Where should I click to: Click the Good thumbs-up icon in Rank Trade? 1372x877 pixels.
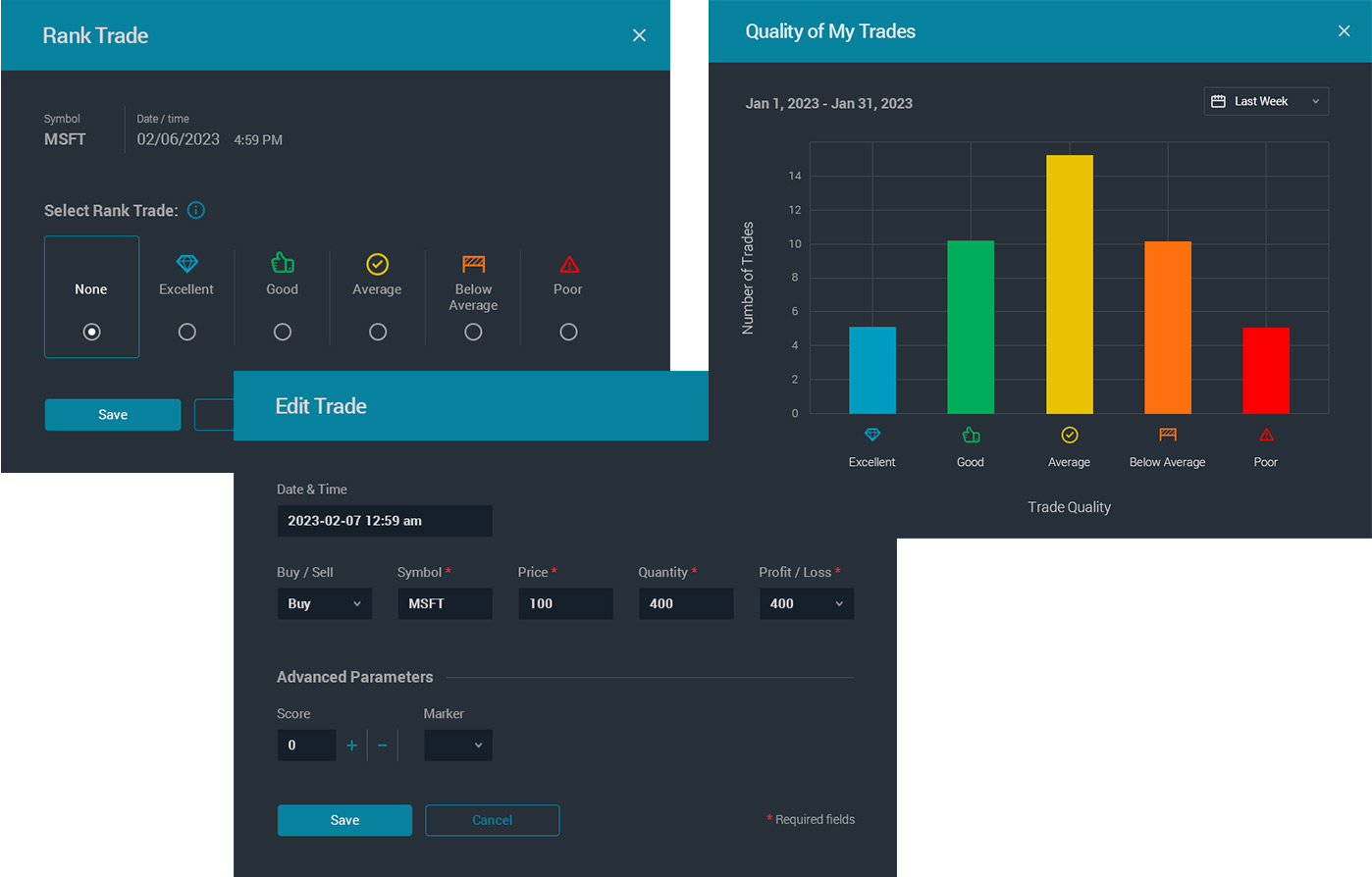point(283,263)
